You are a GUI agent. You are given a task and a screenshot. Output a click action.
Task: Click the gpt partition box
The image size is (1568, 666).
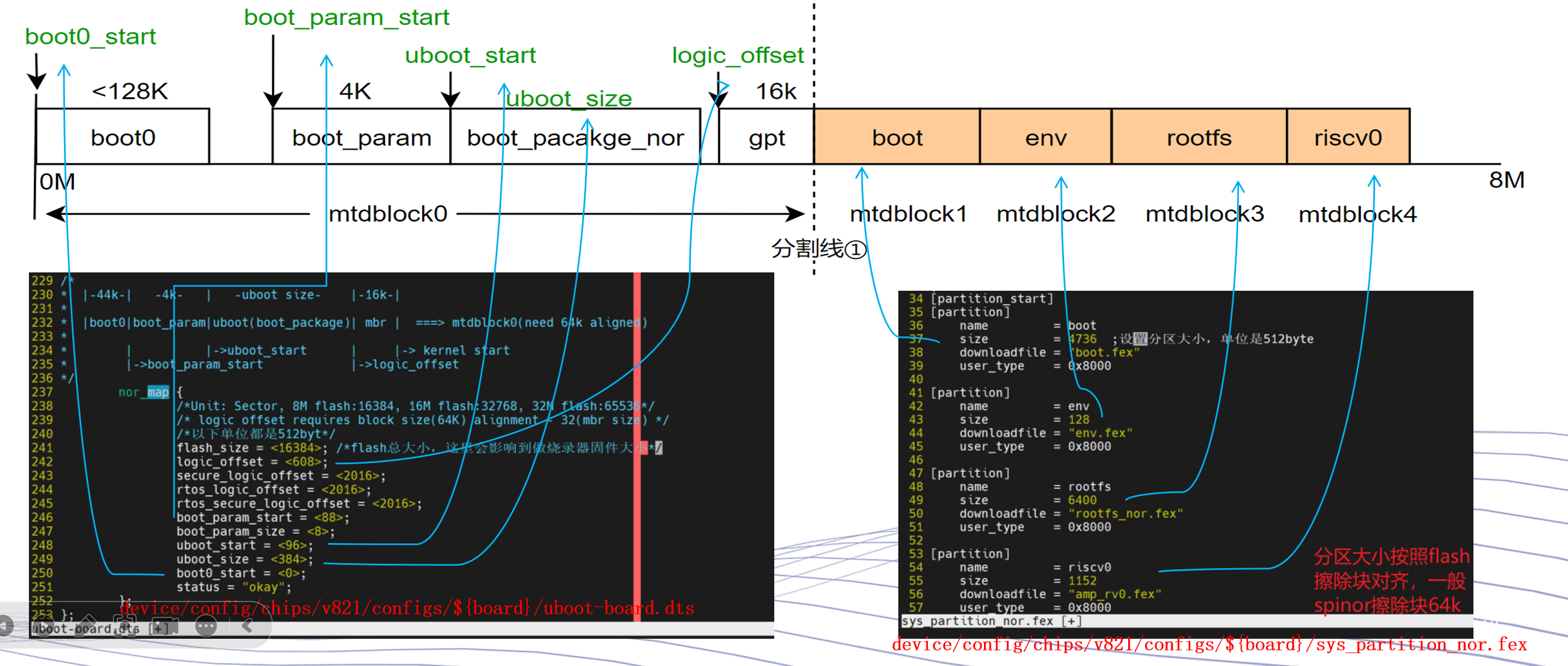pos(766,137)
